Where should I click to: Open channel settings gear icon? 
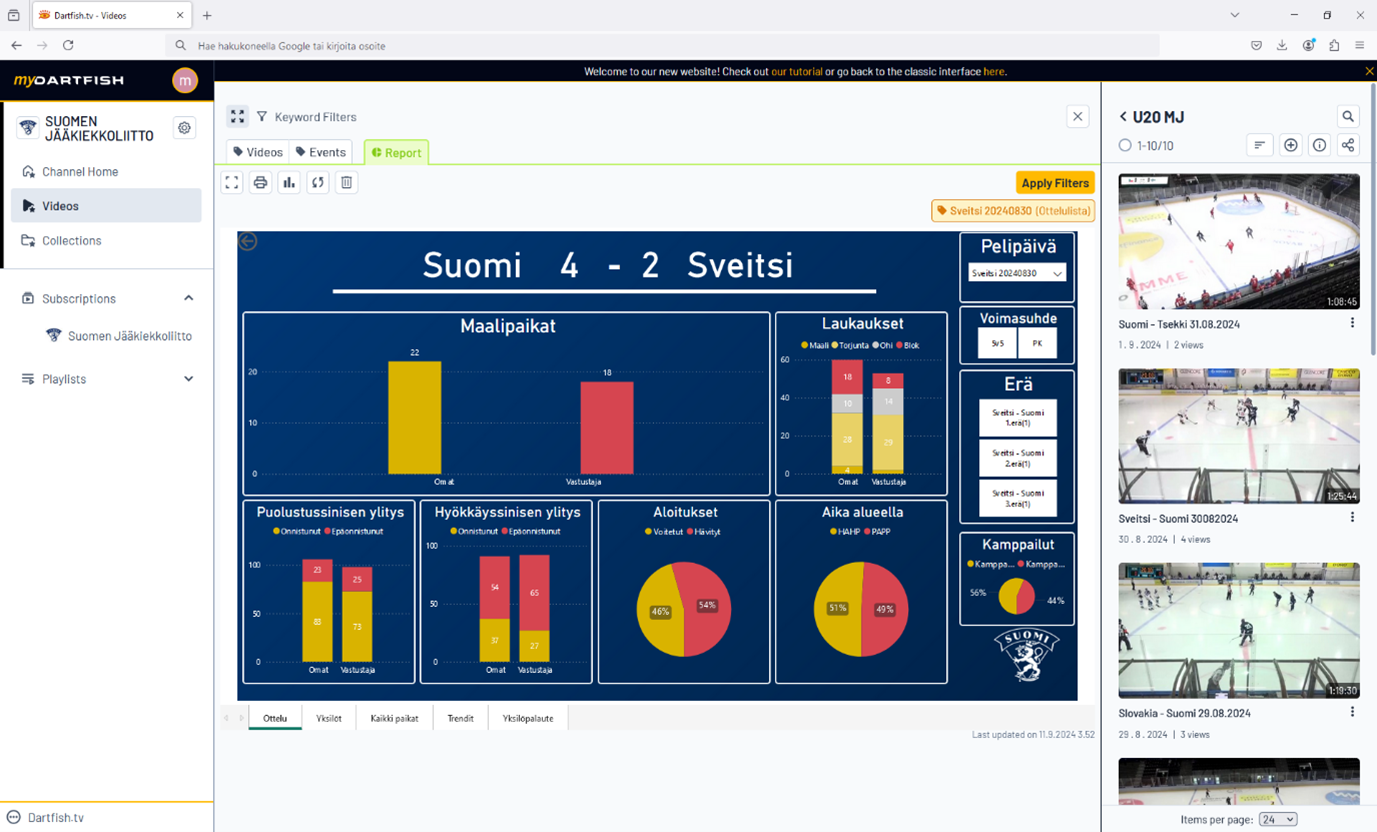(184, 128)
